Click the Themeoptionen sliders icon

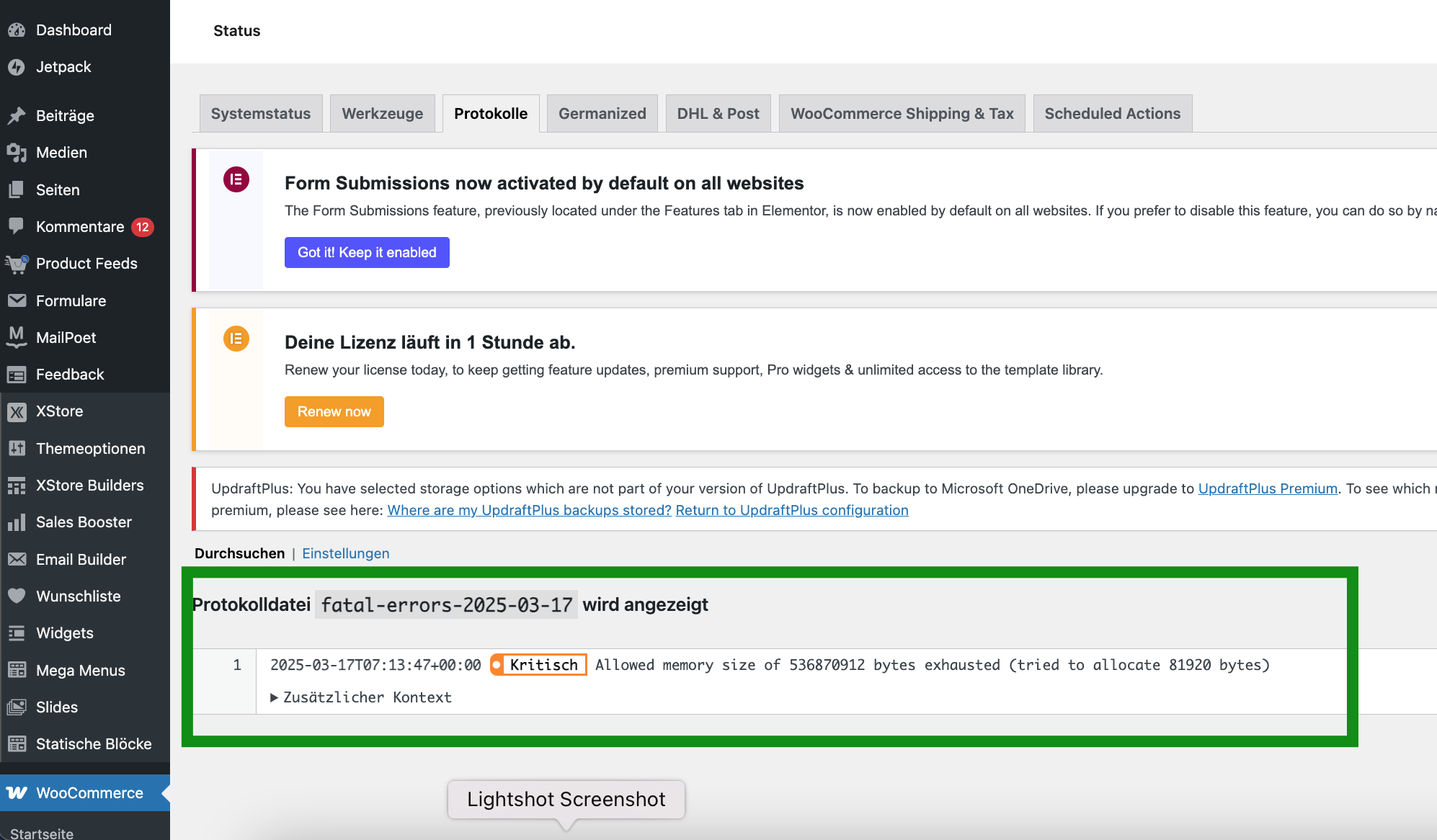click(x=17, y=449)
